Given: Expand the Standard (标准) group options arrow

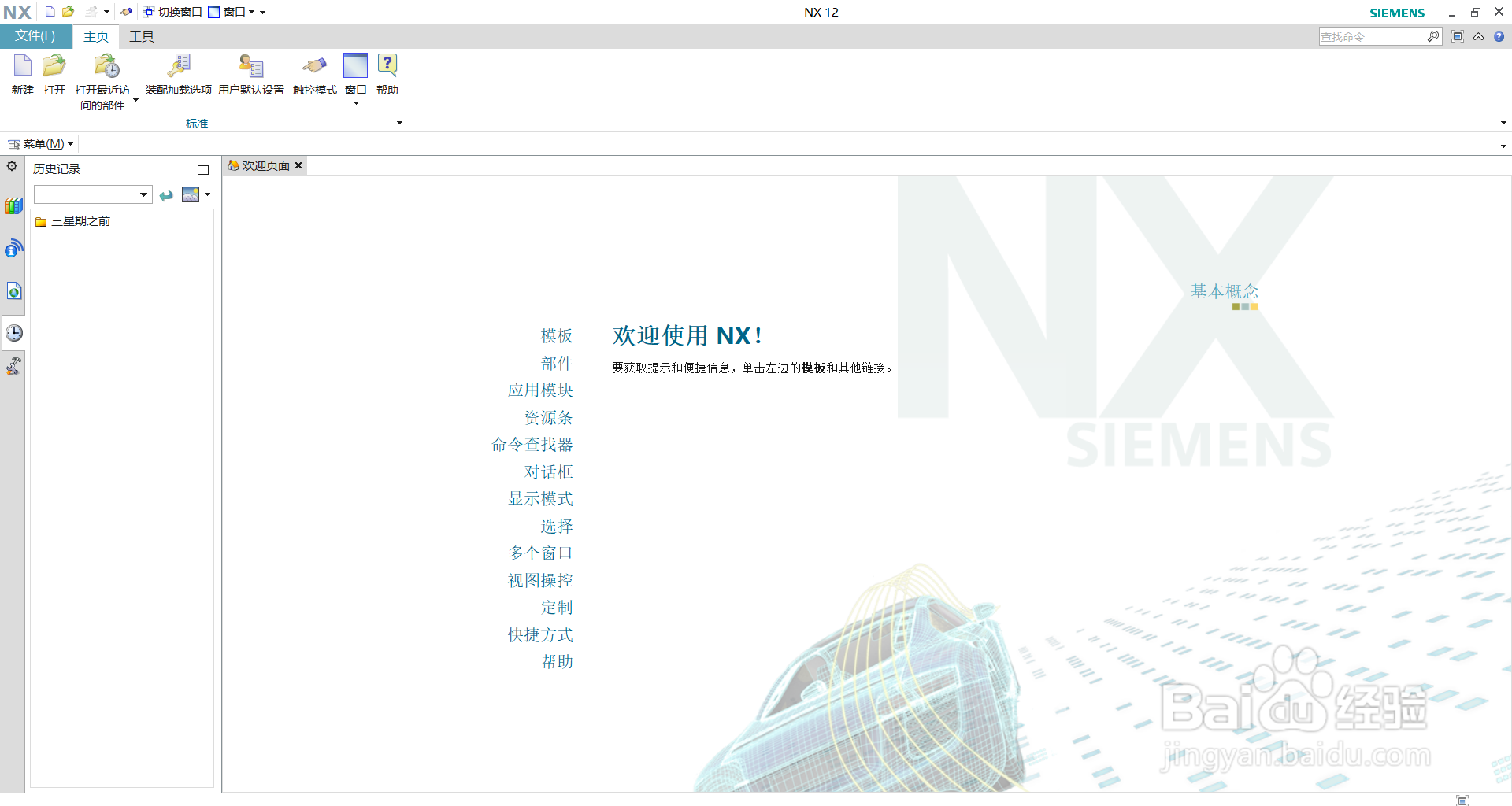Looking at the screenshot, I should pos(400,123).
